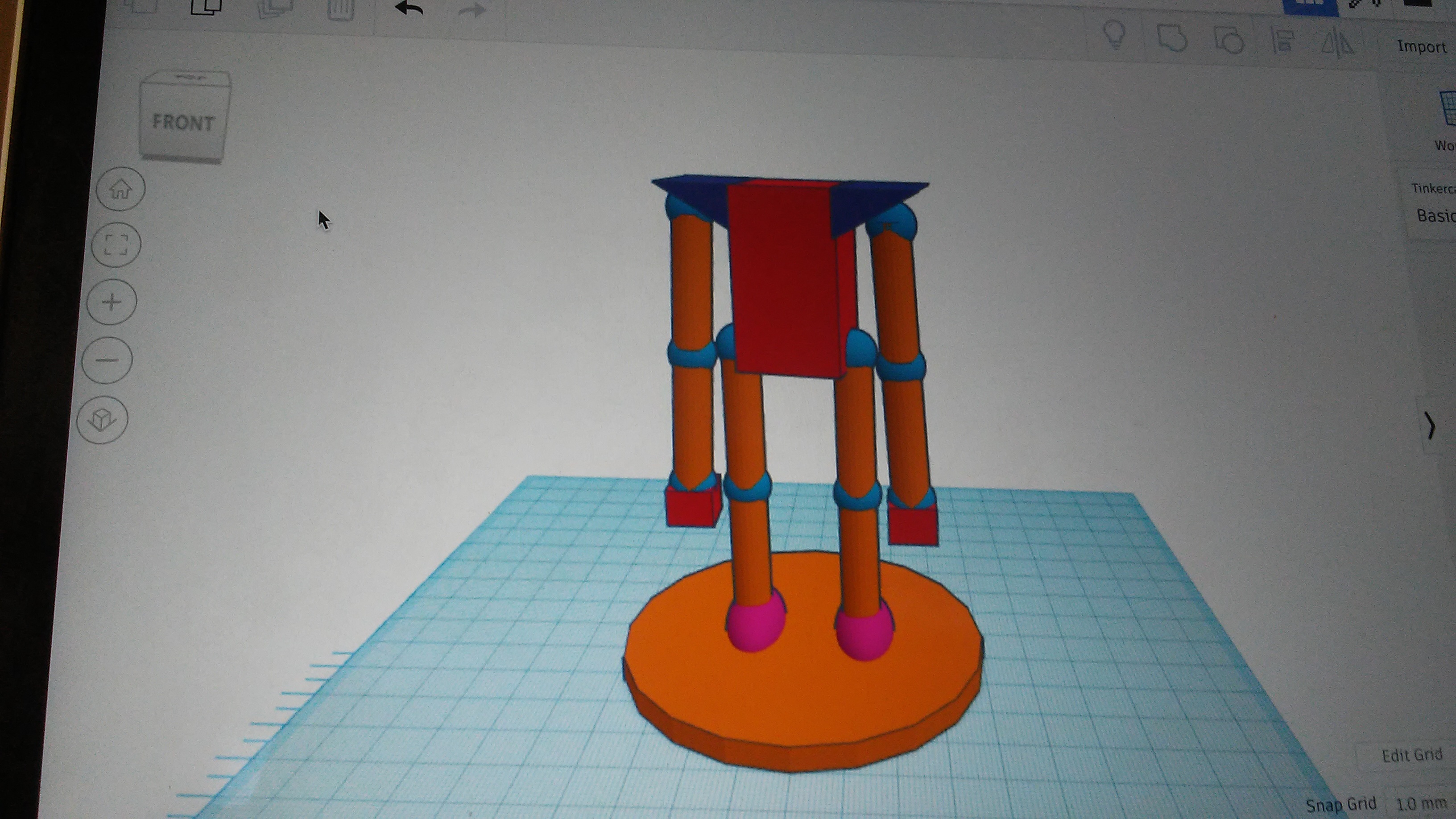Click the FRONT face of the view cube
The height and width of the screenshot is (819, 1456).
[x=183, y=122]
